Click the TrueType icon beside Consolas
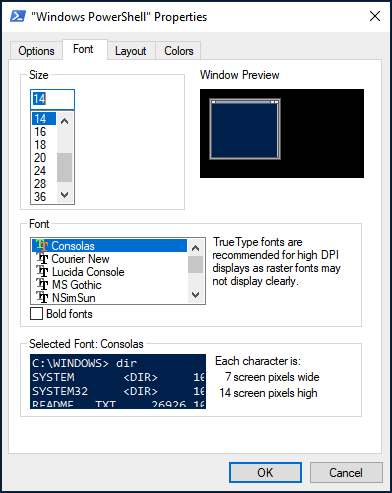 (42, 246)
